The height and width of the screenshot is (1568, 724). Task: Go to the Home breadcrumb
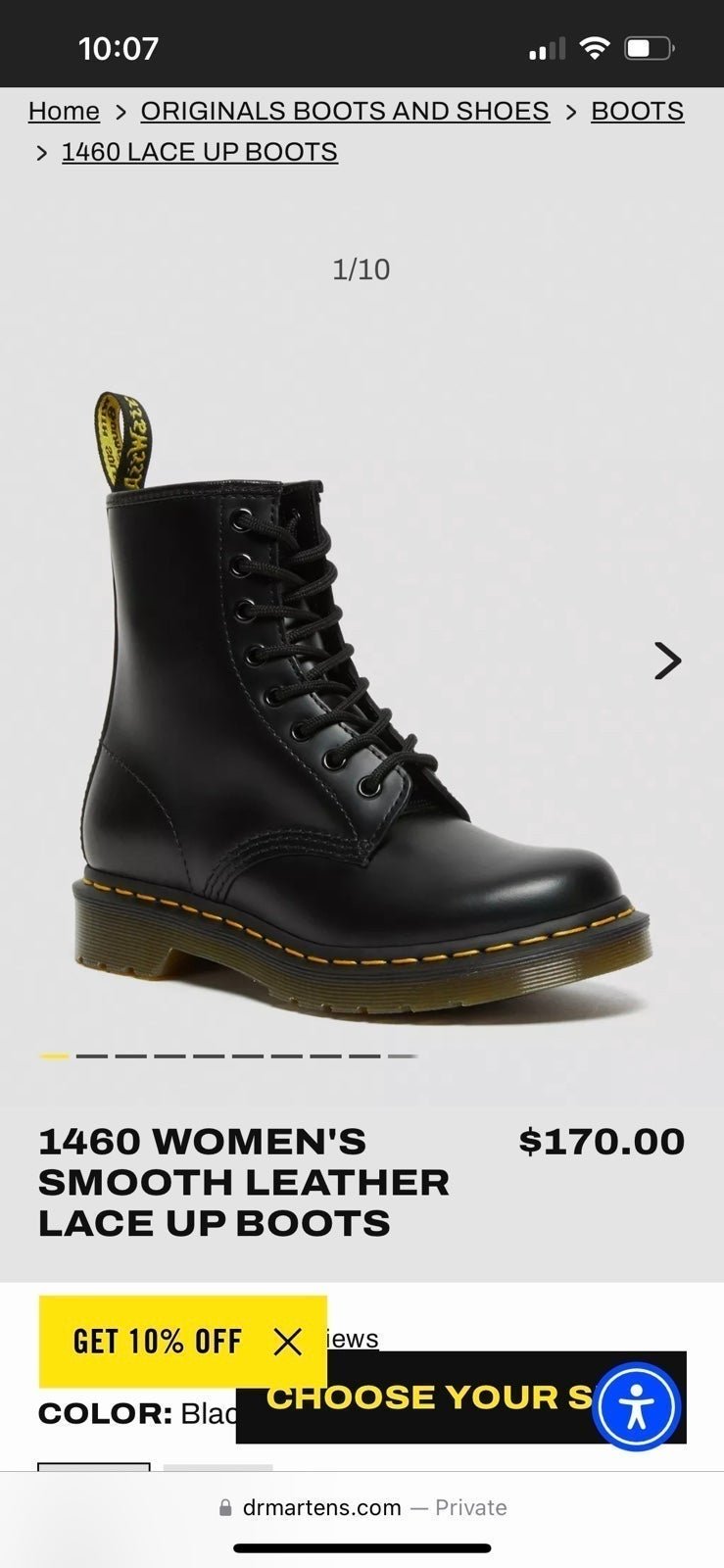(x=64, y=111)
